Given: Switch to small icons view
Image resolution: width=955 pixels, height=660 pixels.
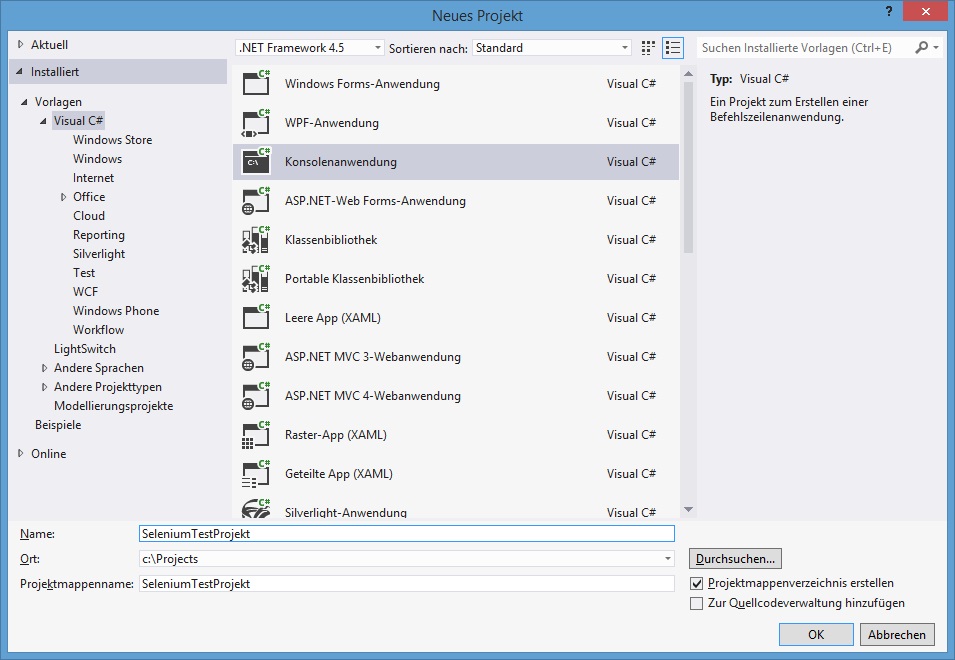Looking at the screenshot, I should (x=648, y=47).
